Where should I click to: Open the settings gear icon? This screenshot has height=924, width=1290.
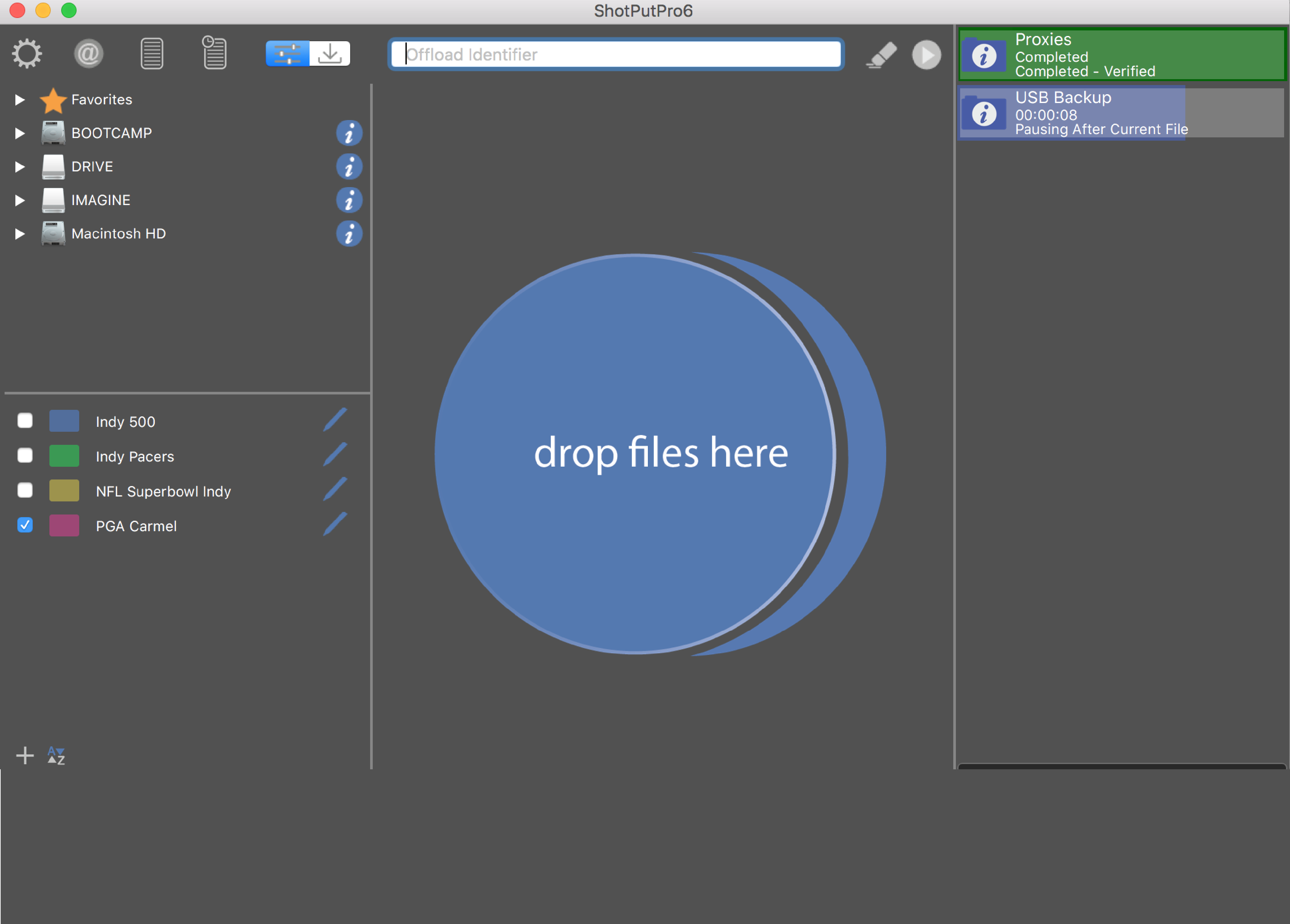coord(27,54)
